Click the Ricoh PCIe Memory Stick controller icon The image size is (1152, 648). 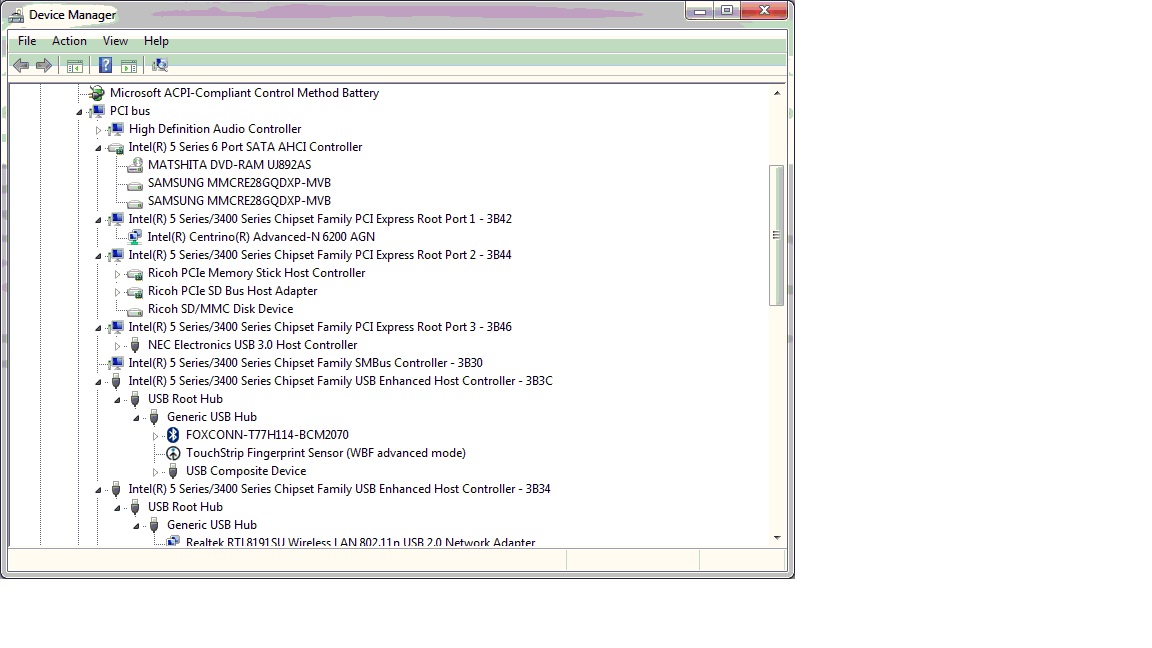tap(134, 273)
